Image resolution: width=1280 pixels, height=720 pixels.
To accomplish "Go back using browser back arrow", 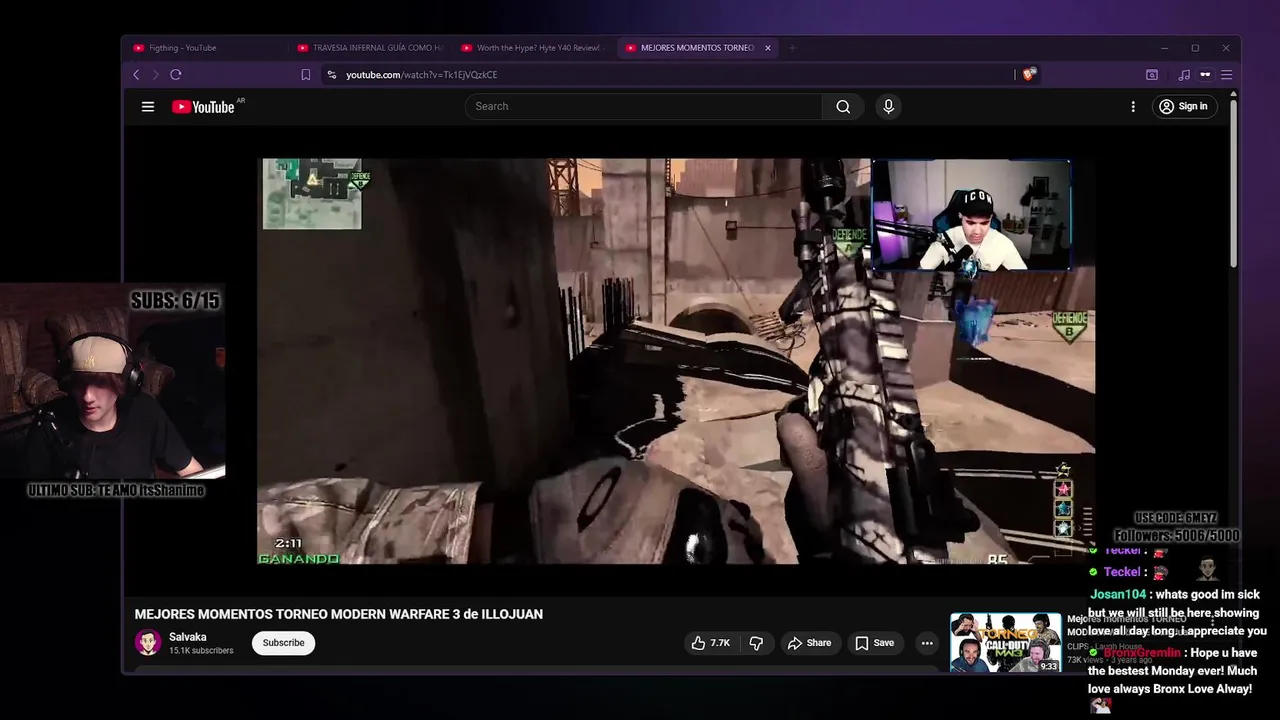I will 137,75.
